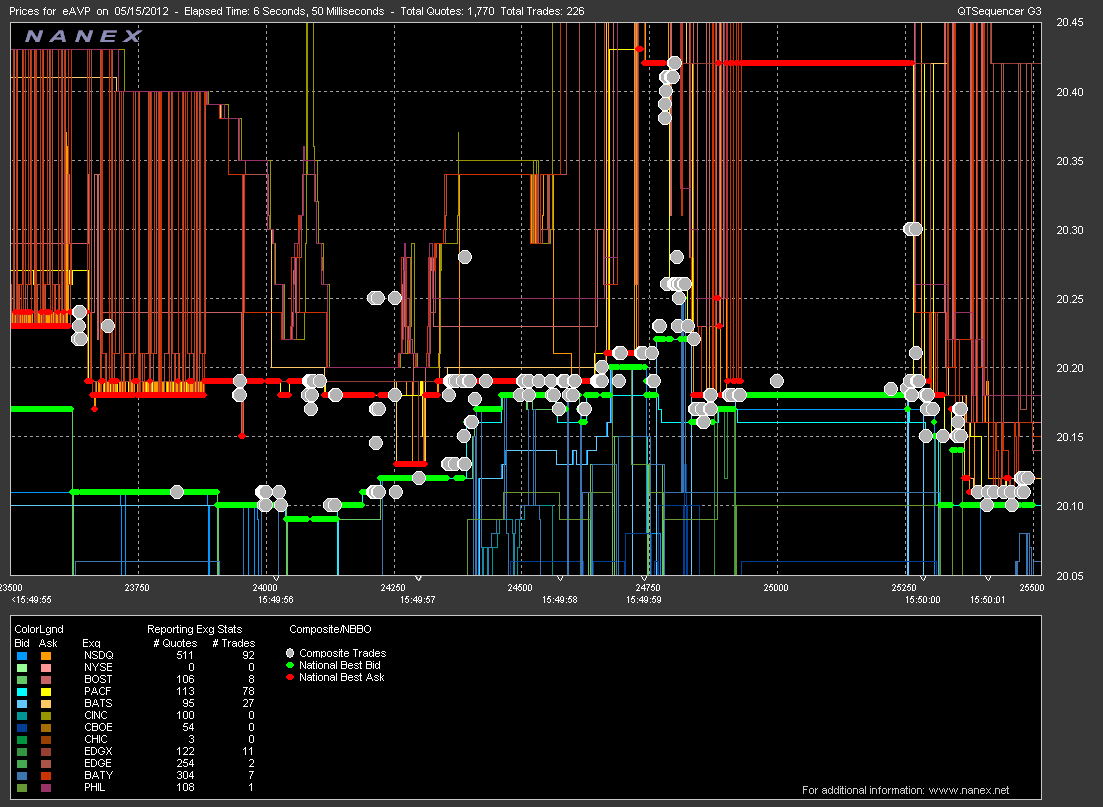Select the "Reporting Exg Stats" heading

pyautogui.click(x=194, y=629)
